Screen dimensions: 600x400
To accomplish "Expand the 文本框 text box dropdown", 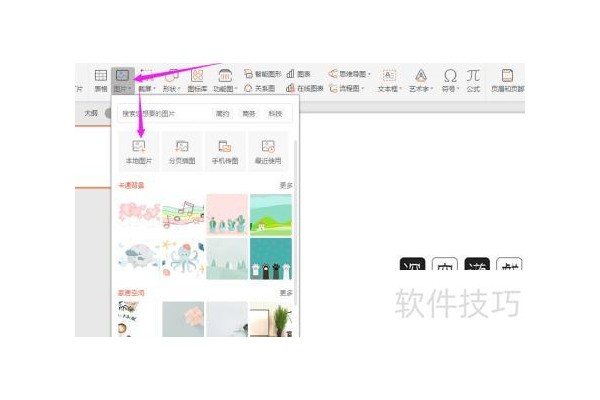I will [390, 89].
